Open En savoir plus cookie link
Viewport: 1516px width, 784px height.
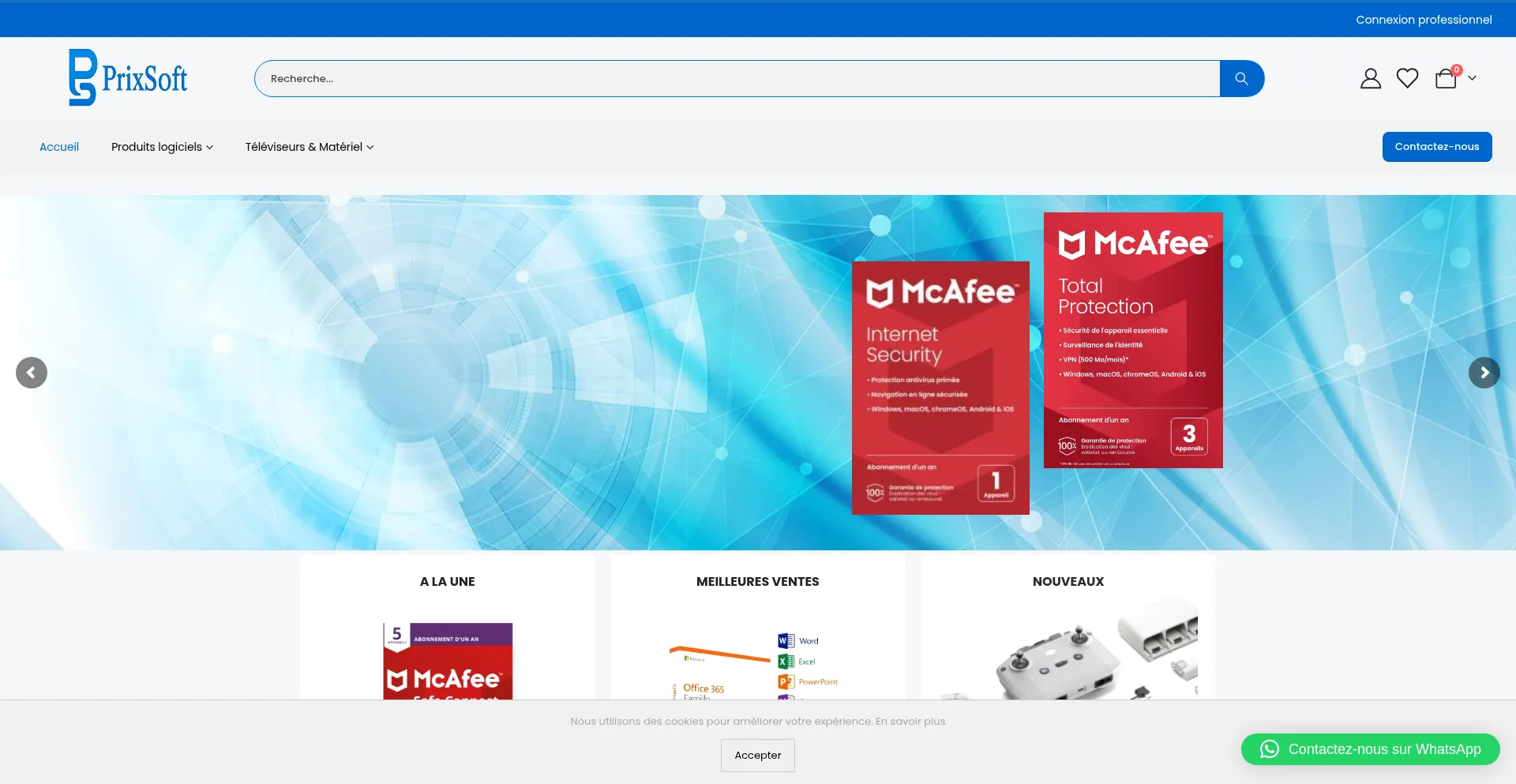[x=910, y=722]
